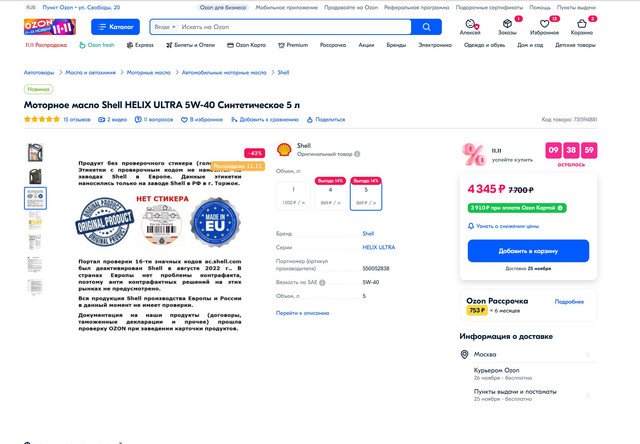Viewport: 640px width, 444px height.
Task: Select the 5 litre volume option
Action: [x=366, y=195]
